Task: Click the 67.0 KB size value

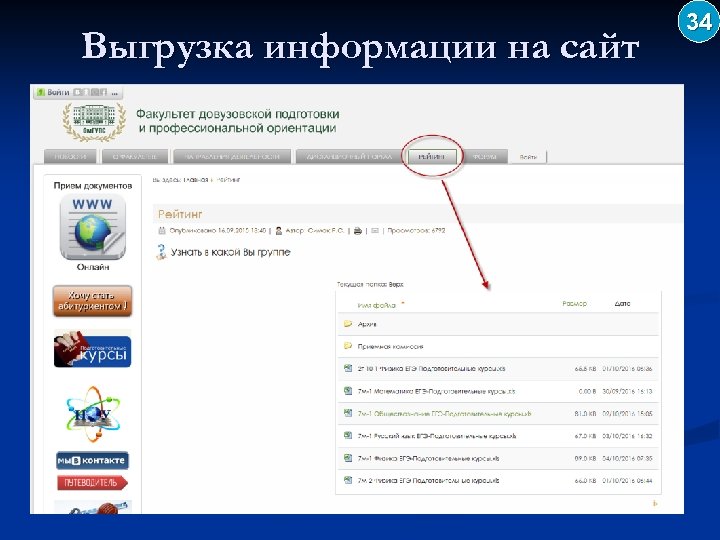Action: tap(585, 436)
